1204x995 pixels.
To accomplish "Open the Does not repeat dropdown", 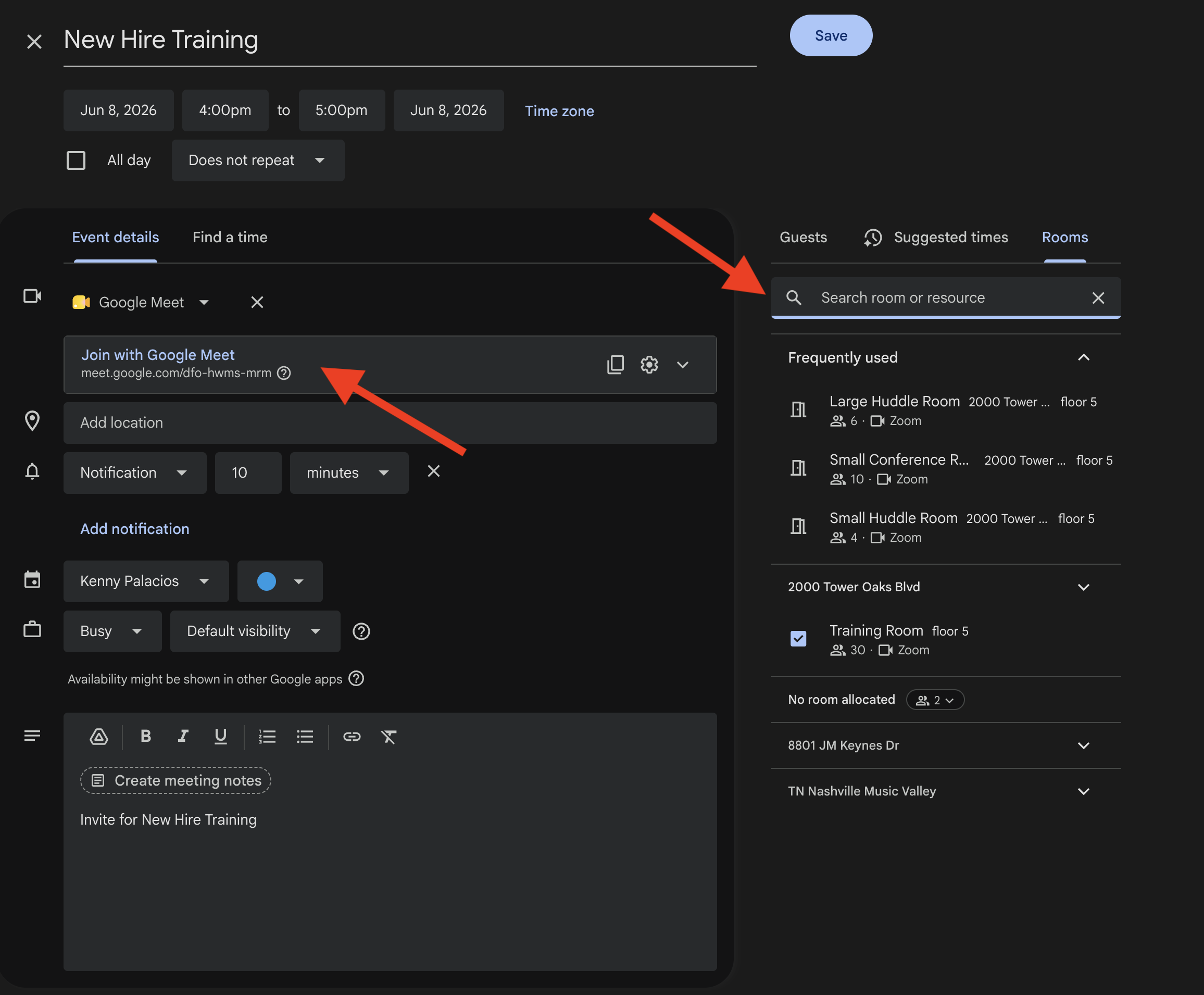I will (258, 160).
